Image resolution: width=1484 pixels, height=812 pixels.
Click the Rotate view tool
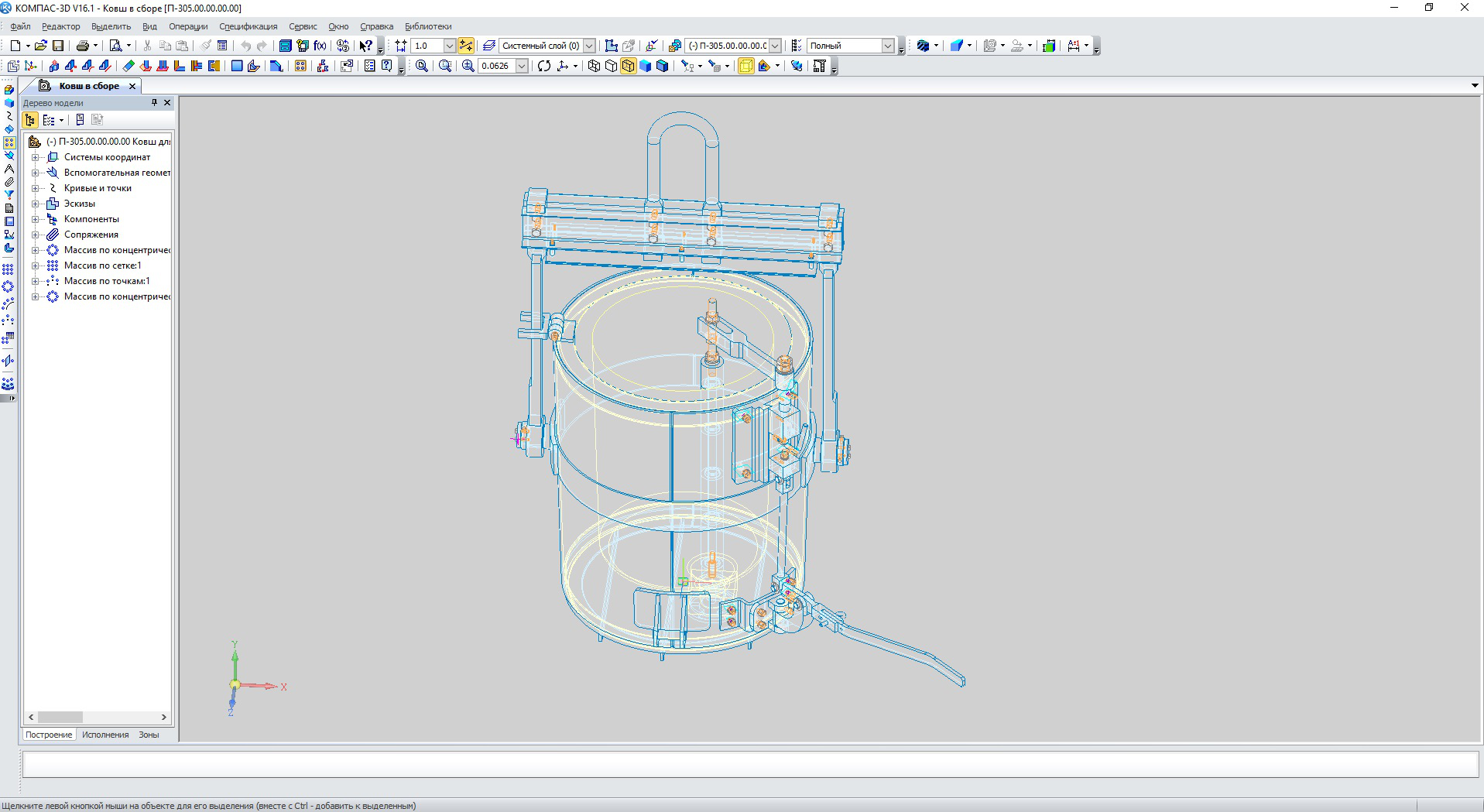pos(544,66)
